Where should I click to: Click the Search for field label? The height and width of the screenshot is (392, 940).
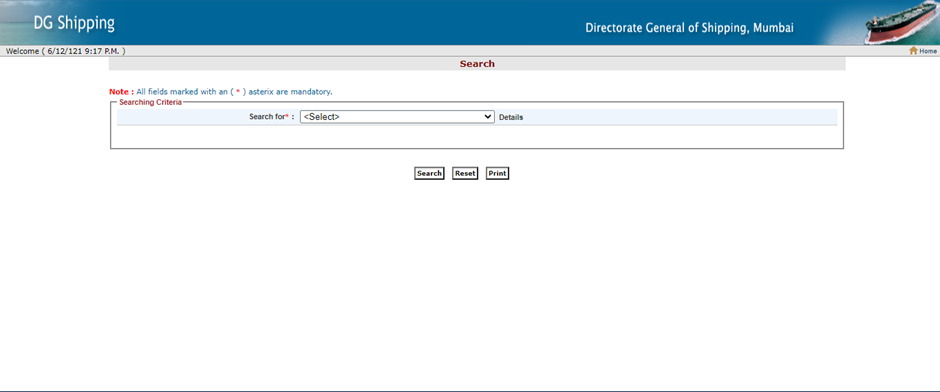267,117
